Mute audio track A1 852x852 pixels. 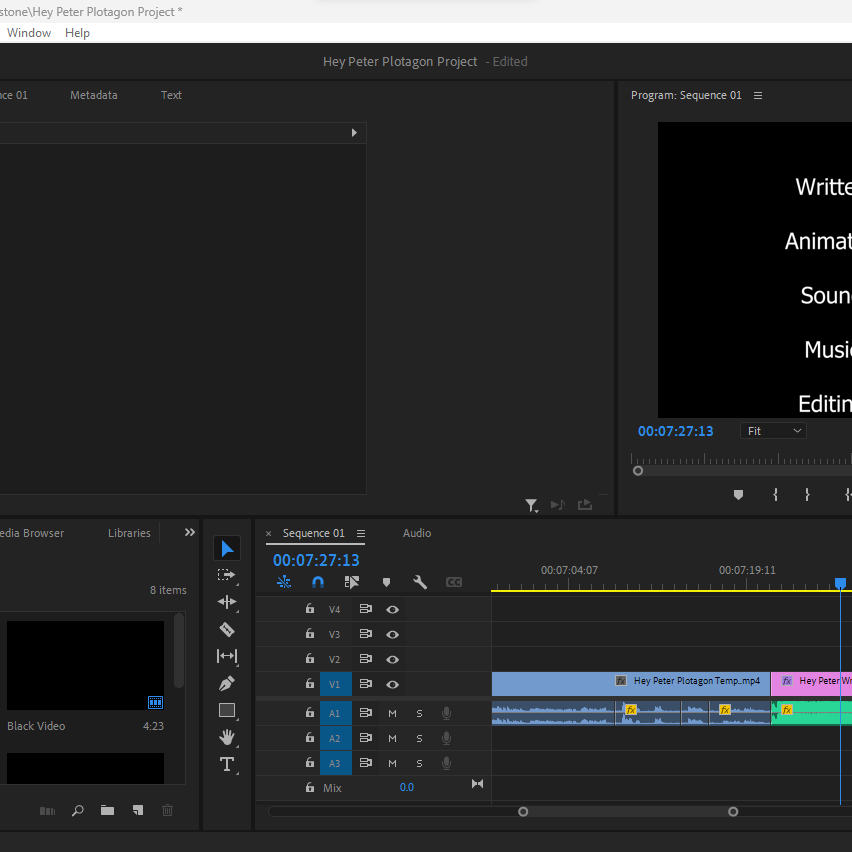pos(392,713)
